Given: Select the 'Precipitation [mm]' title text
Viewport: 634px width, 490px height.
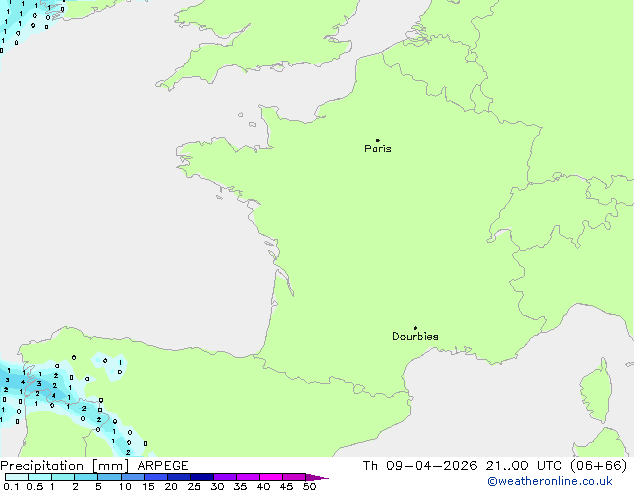Looking at the screenshot, I should pos(65,466).
